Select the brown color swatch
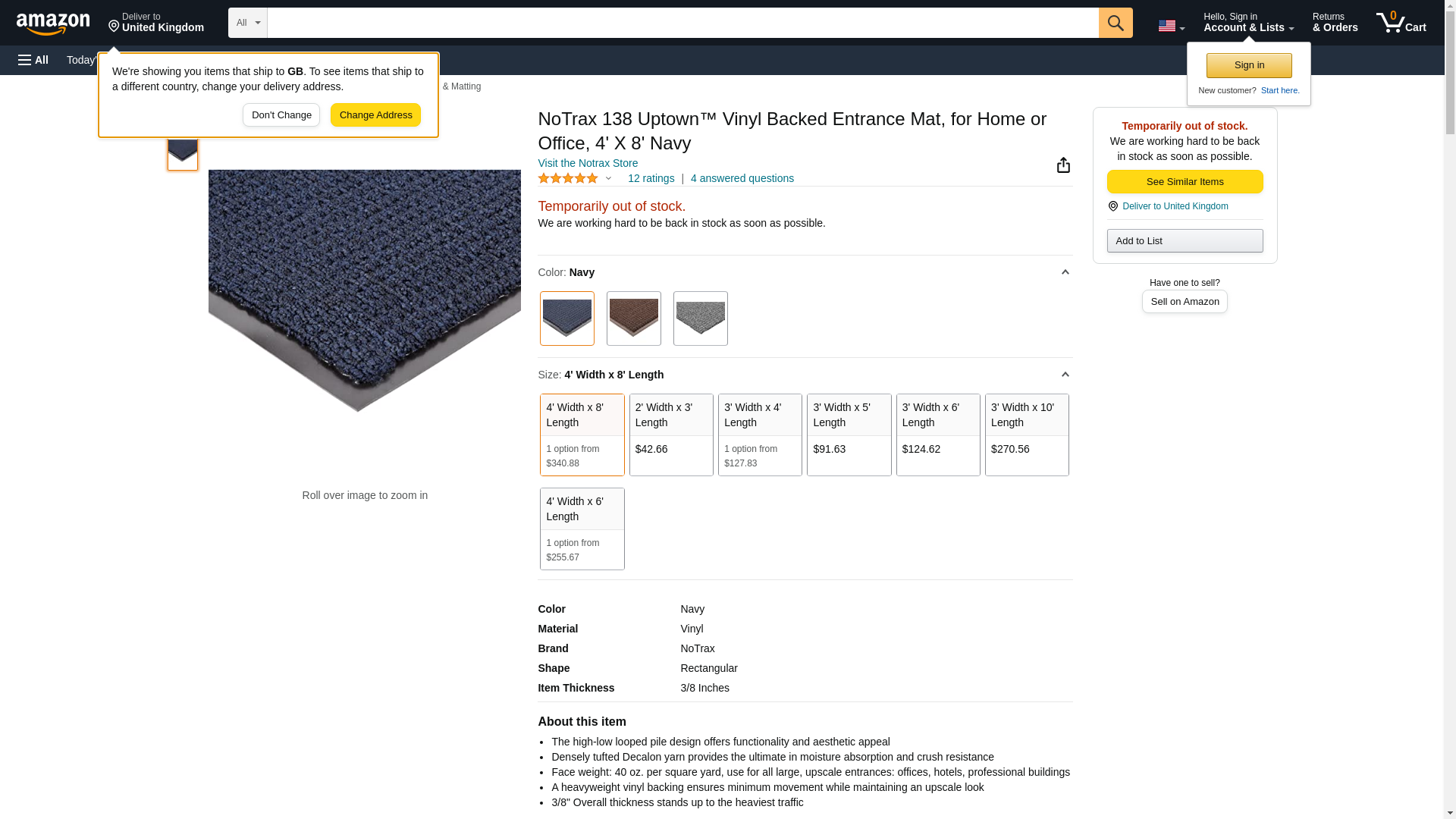This screenshot has width=1456, height=819. tap(633, 318)
